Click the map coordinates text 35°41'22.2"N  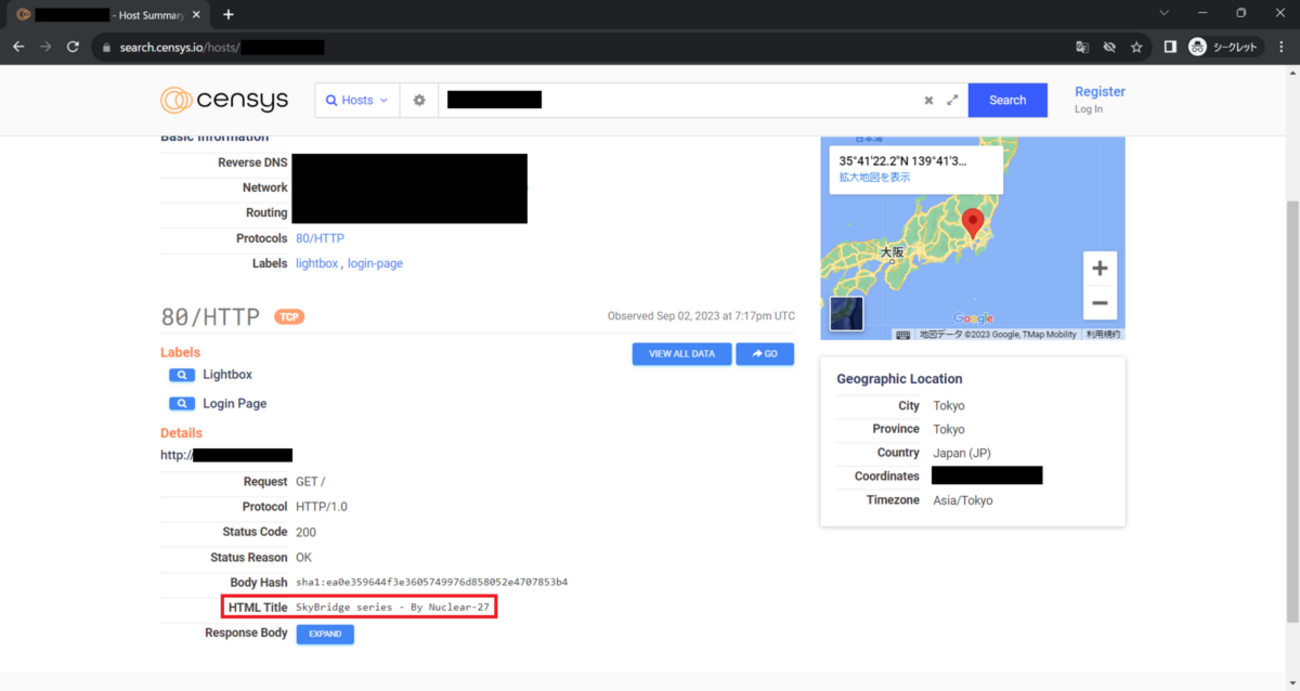(903, 160)
